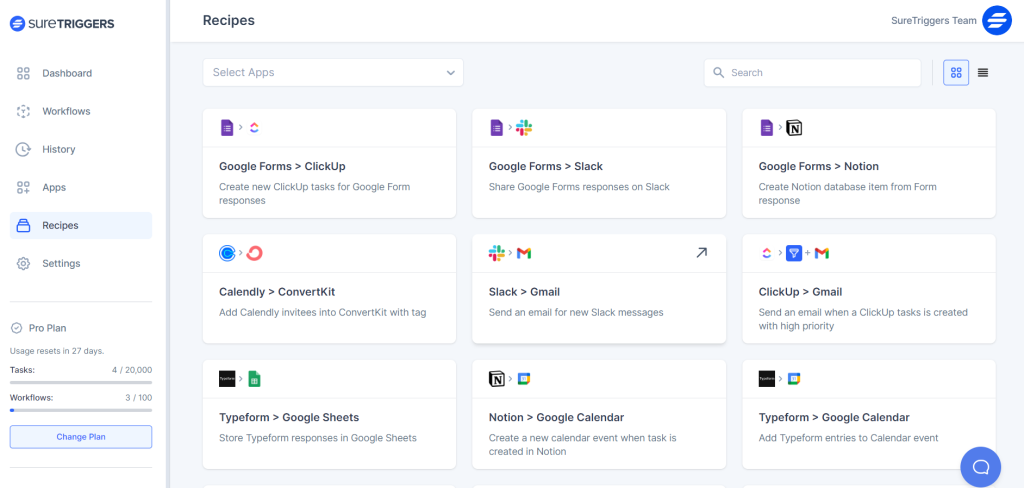The height and width of the screenshot is (488, 1024).
Task: Click the Settings gear icon
Action: pyautogui.click(x=23, y=263)
